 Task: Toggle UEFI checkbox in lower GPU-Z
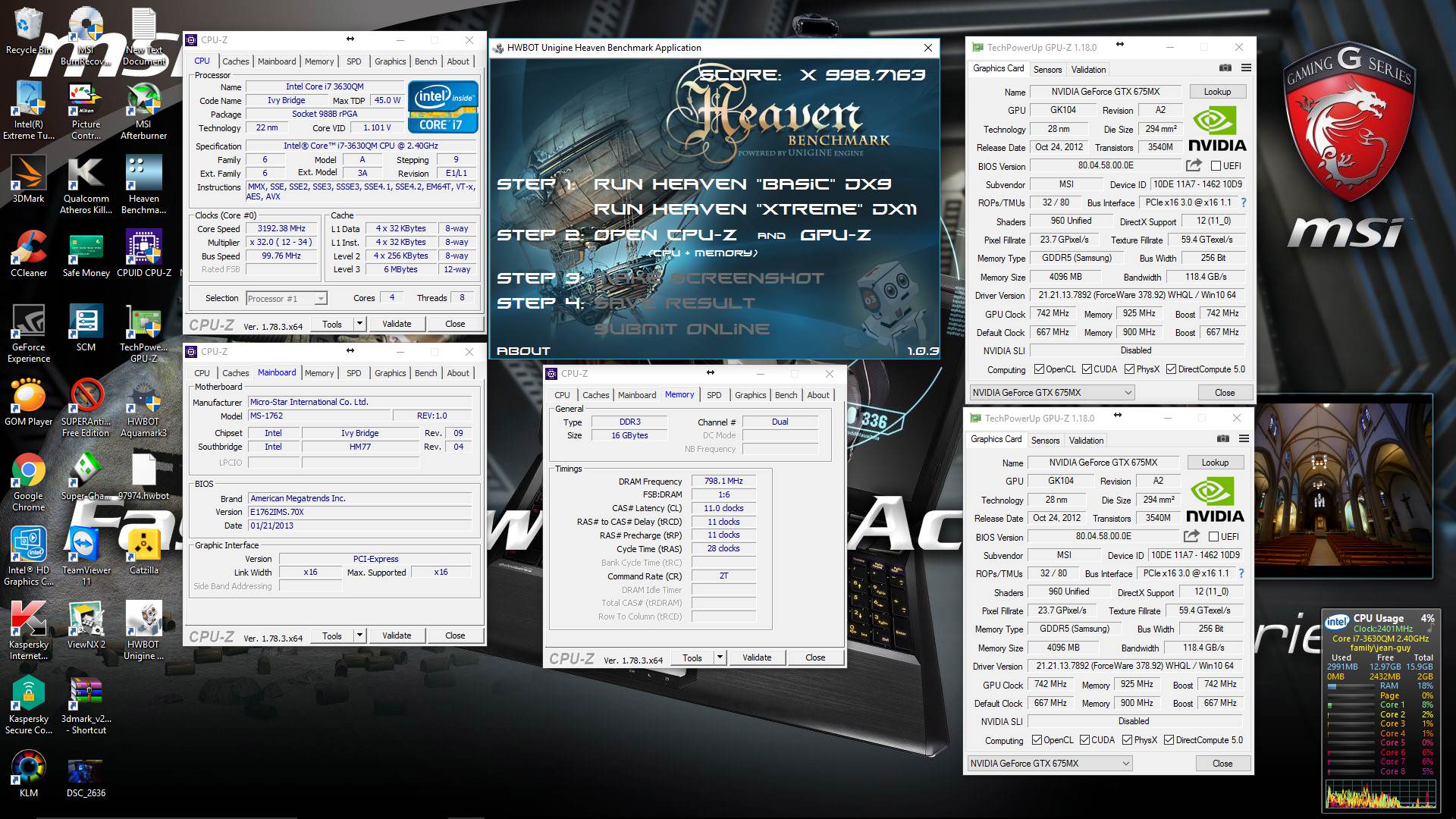[x=1213, y=537]
